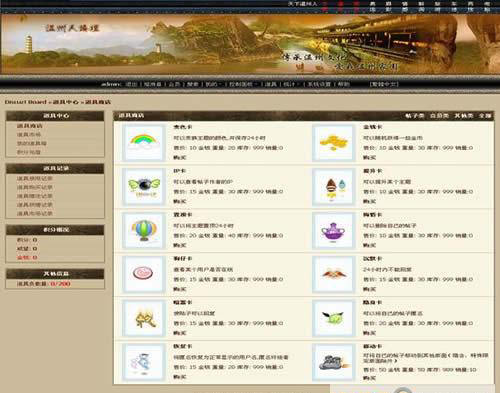Expand the 控制面板 (control panel) dropdown
The height and width of the screenshot is (393, 500).
[243, 84]
